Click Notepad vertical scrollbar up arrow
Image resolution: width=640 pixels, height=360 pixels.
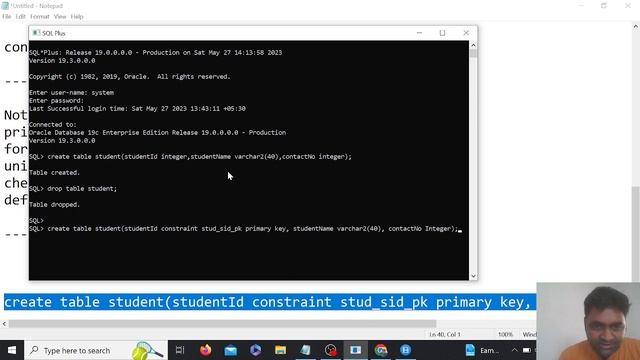(x=636, y=27)
